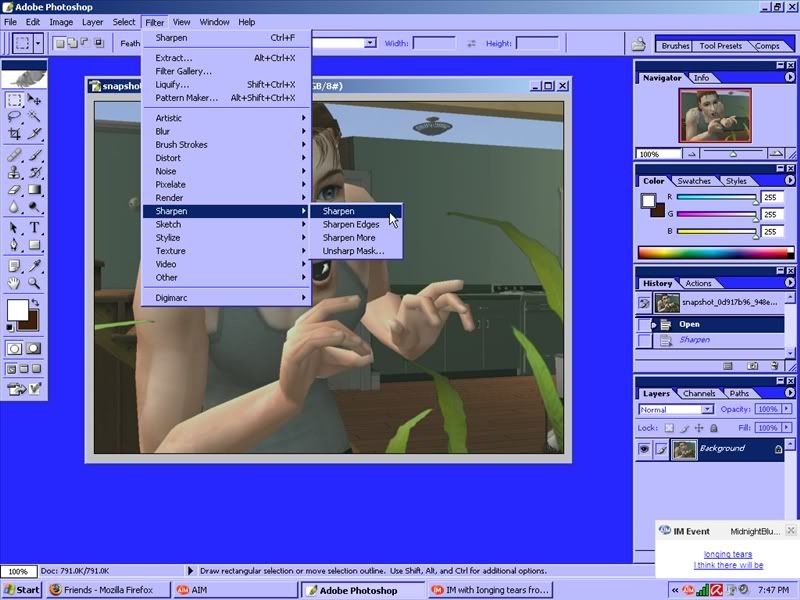Select the Zoom tool
Screen dimensions: 800x600
34,283
